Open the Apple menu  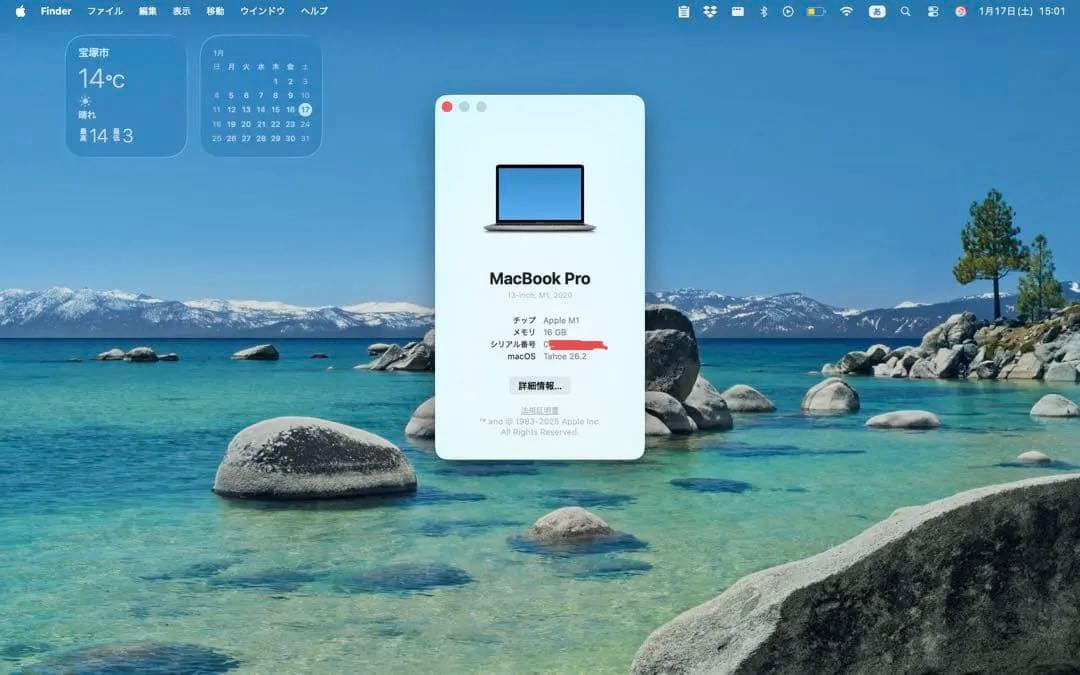(x=19, y=11)
